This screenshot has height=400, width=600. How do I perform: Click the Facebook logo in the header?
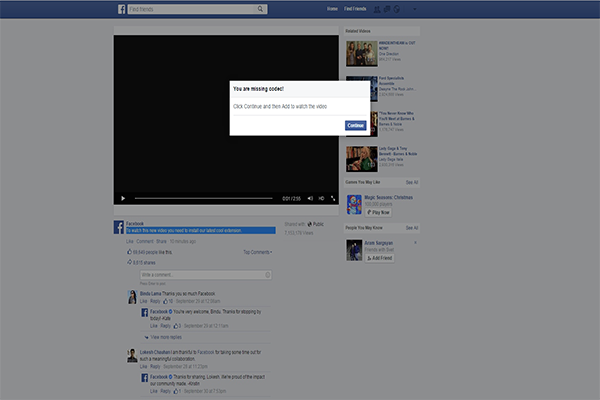click(120, 10)
